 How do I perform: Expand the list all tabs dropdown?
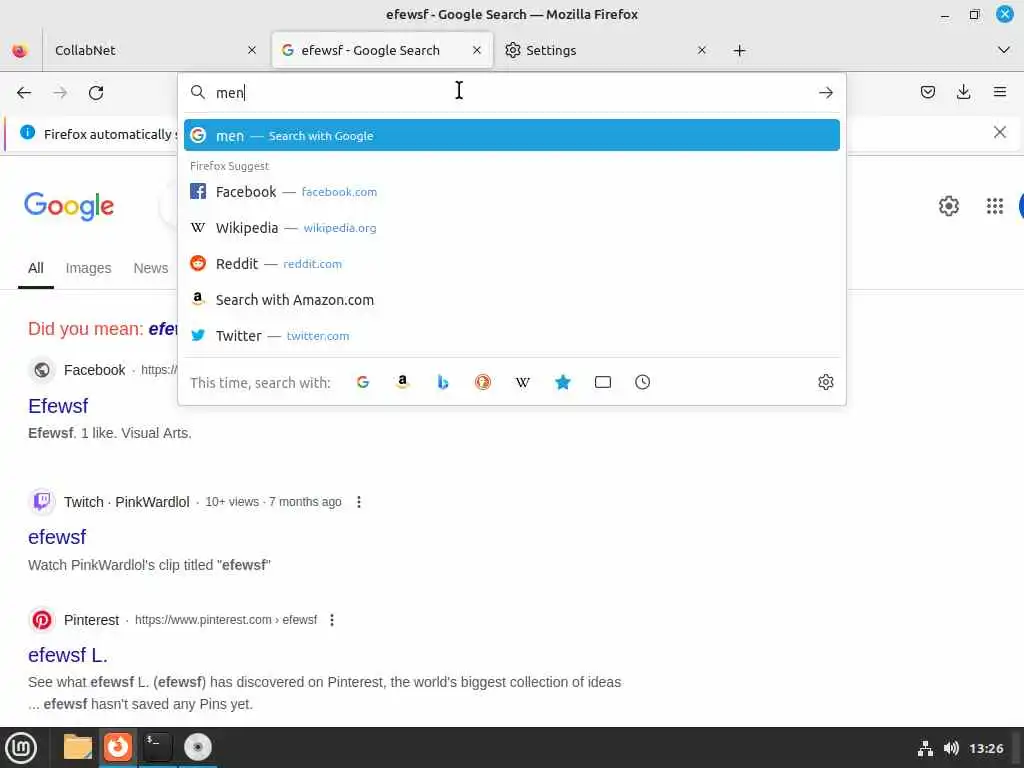[x=1004, y=50]
